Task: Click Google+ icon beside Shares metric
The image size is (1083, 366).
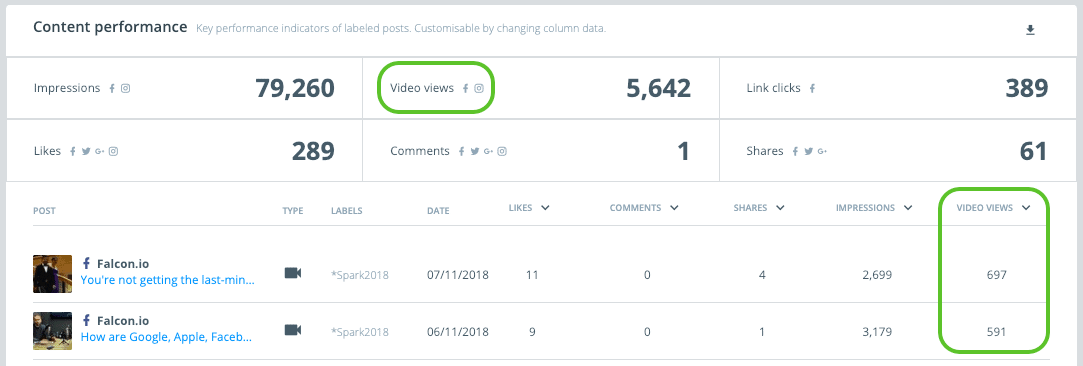Action: (822, 151)
